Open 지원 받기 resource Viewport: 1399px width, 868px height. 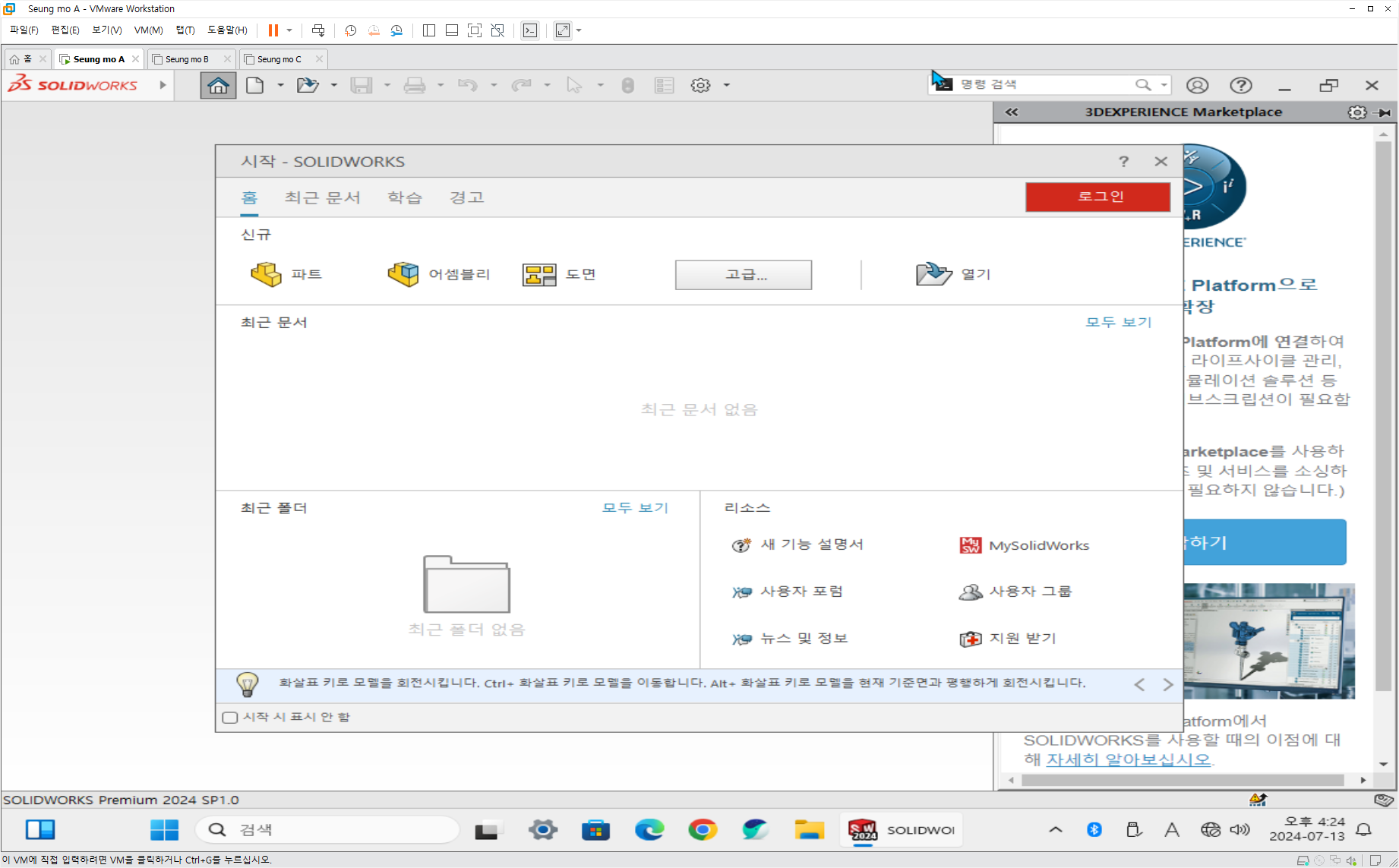click(x=1008, y=639)
